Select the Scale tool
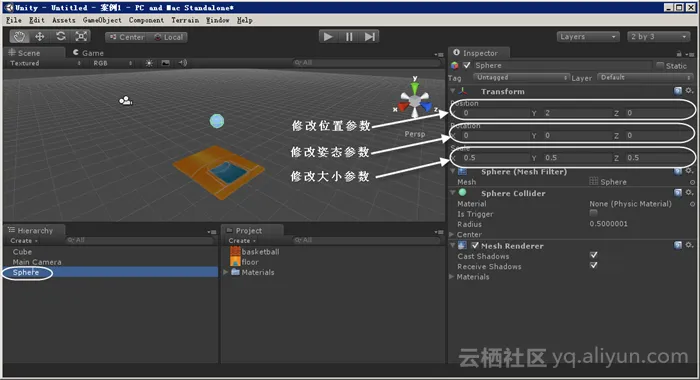 coord(81,37)
